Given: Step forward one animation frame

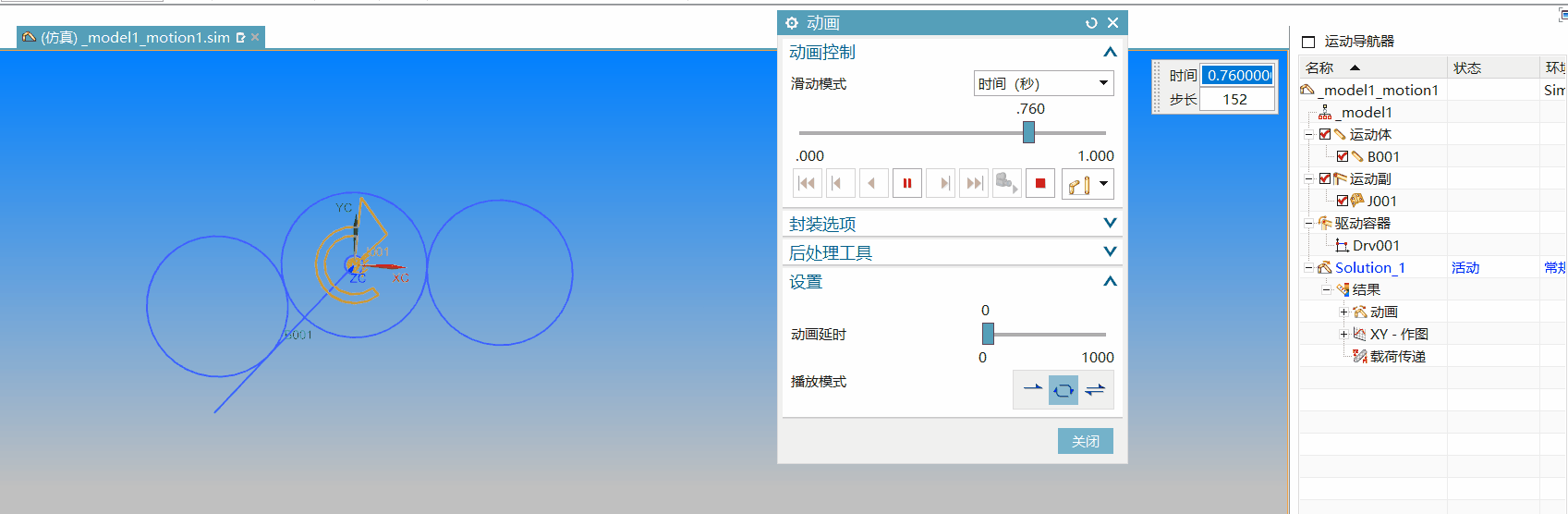Looking at the screenshot, I should 941,183.
